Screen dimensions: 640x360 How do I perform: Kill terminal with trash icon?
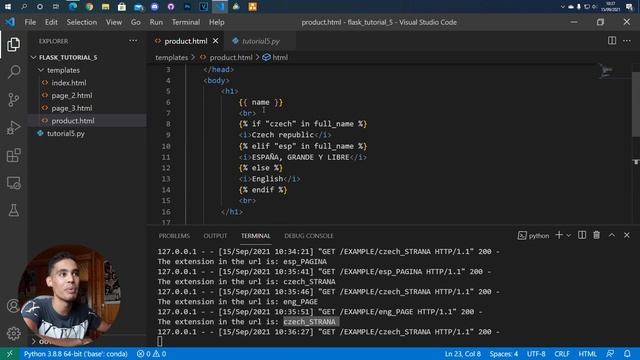(x=597, y=235)
